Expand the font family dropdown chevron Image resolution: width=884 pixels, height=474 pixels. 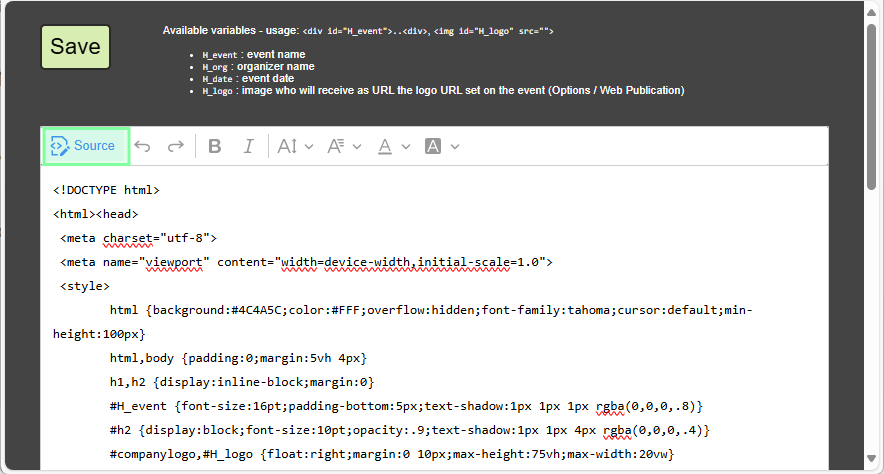[x=357, y=146]
